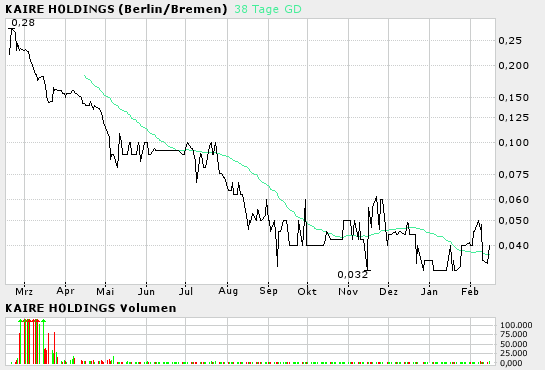Click the 'Okt' month label
545x370 pixels.
pos(307,291)
